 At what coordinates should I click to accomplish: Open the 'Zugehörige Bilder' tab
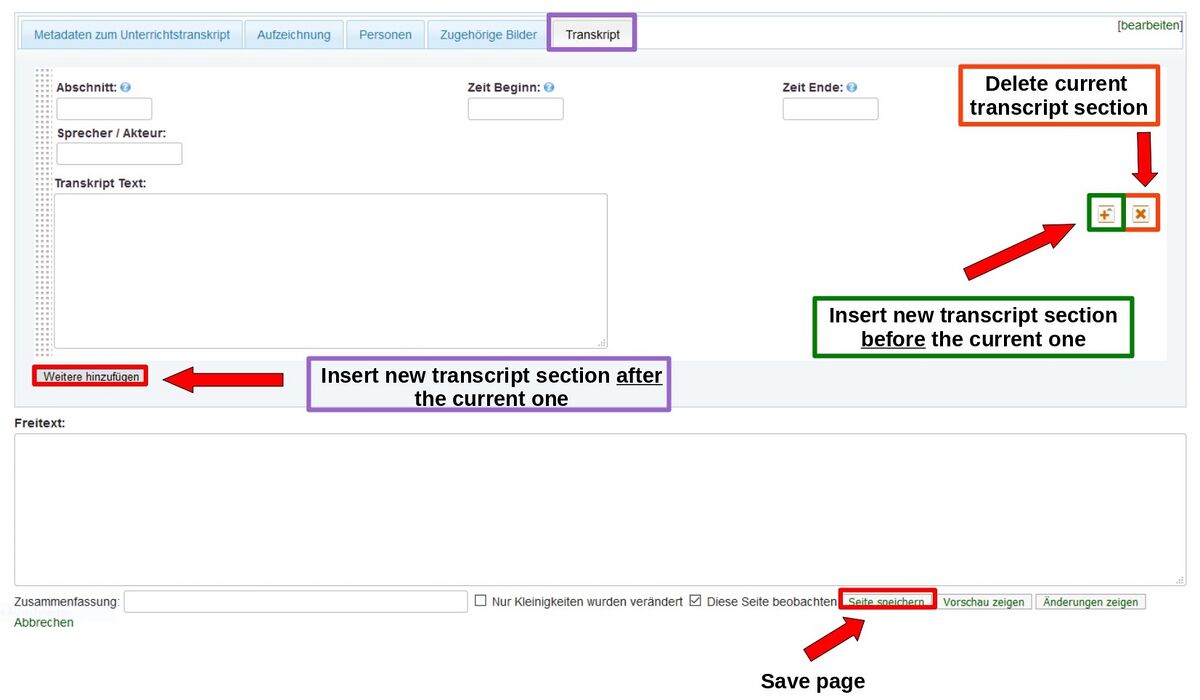[488, 35]
